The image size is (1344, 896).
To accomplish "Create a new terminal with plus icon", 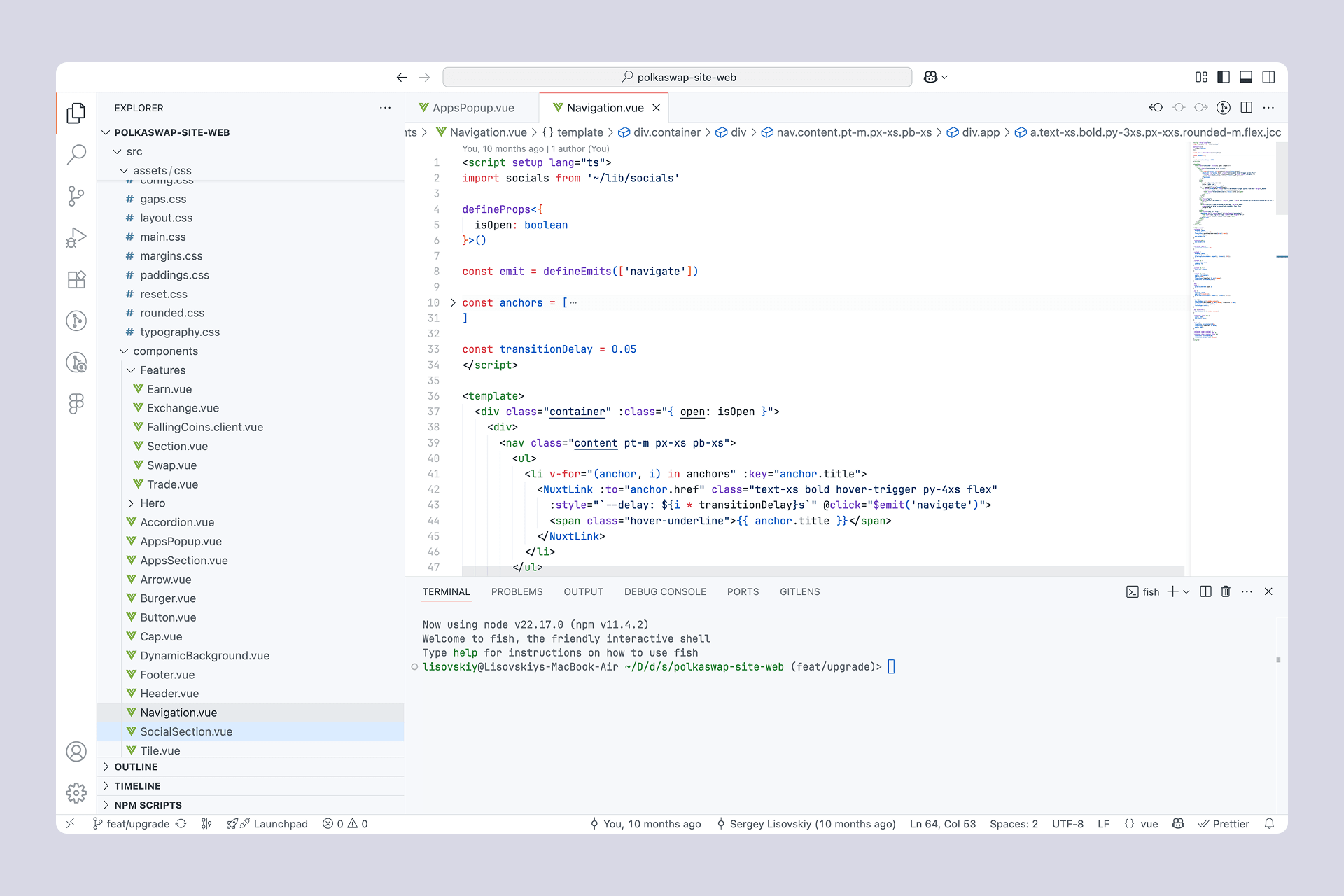I will point(1172,591).
